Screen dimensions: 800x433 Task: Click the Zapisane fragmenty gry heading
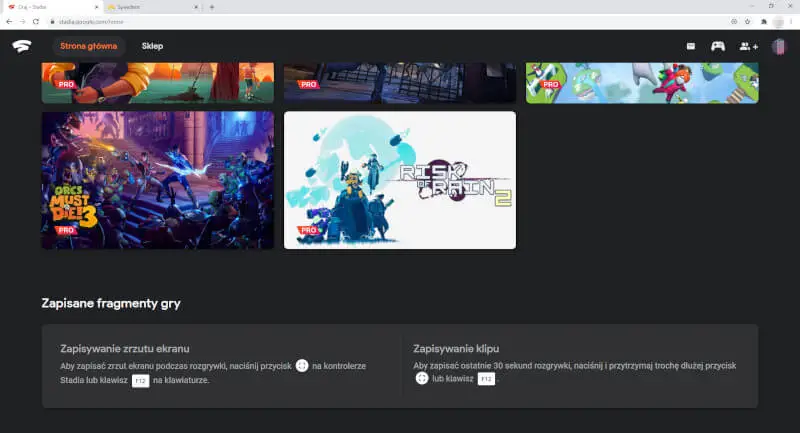[111, 303]
